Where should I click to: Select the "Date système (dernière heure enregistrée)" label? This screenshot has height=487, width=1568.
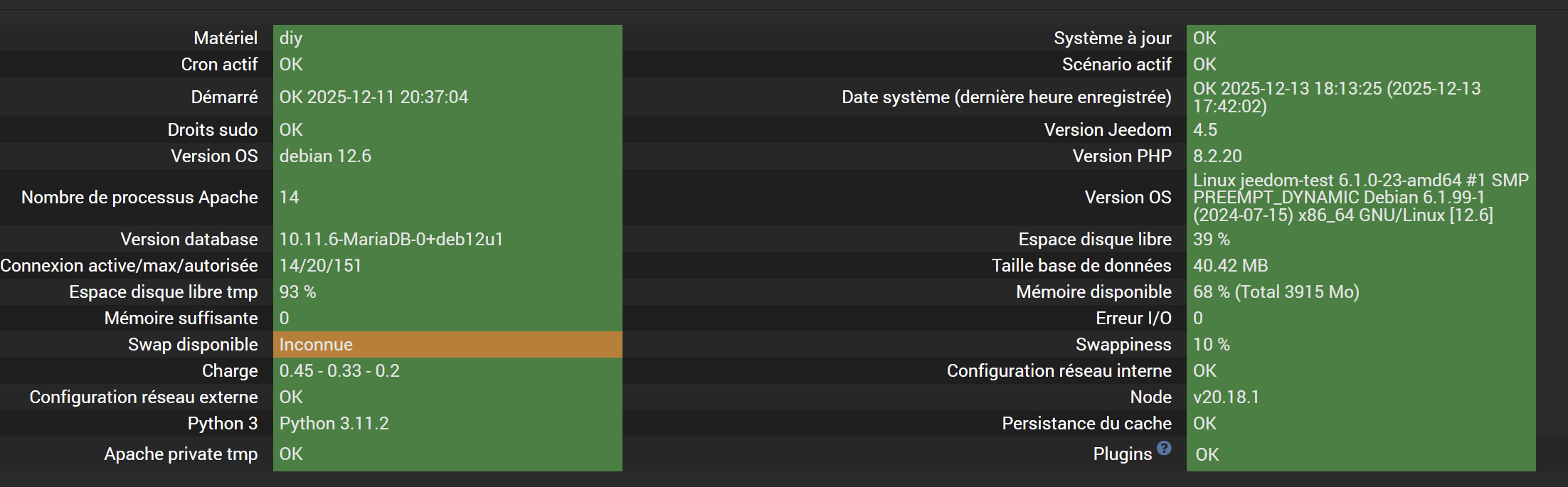[x=1006, y=97]
